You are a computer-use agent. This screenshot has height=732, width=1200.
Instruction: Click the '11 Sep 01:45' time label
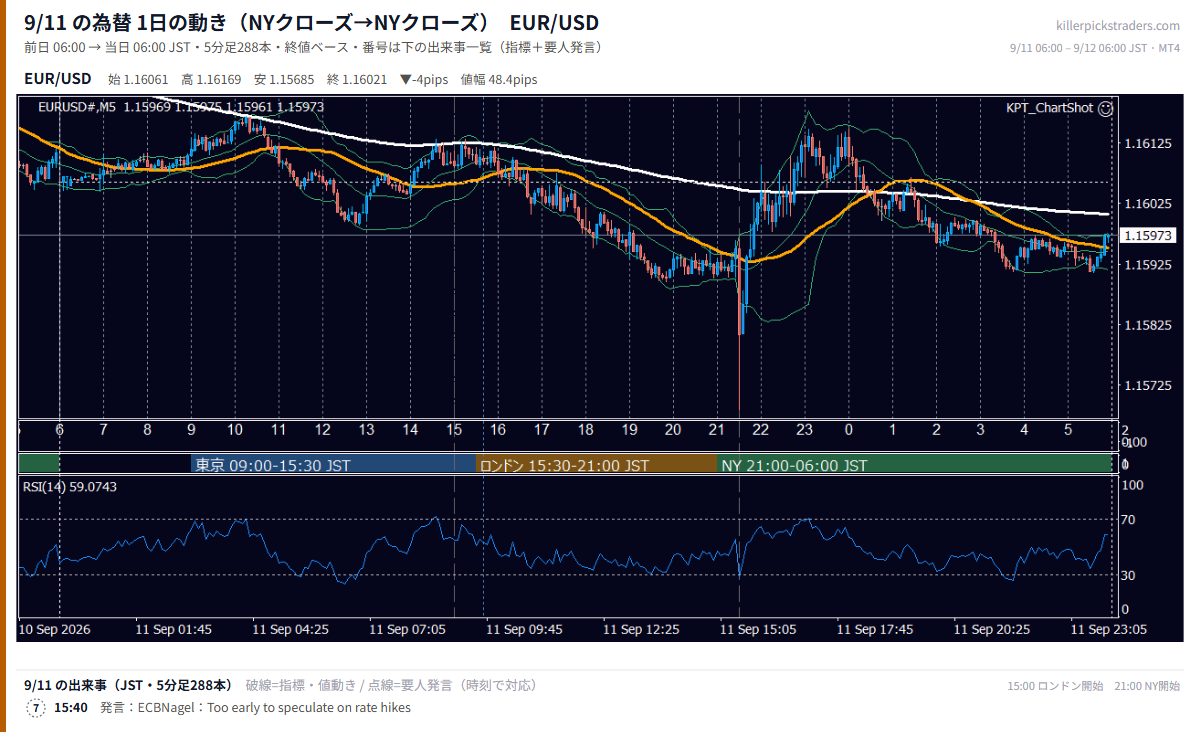pos(173,630)
